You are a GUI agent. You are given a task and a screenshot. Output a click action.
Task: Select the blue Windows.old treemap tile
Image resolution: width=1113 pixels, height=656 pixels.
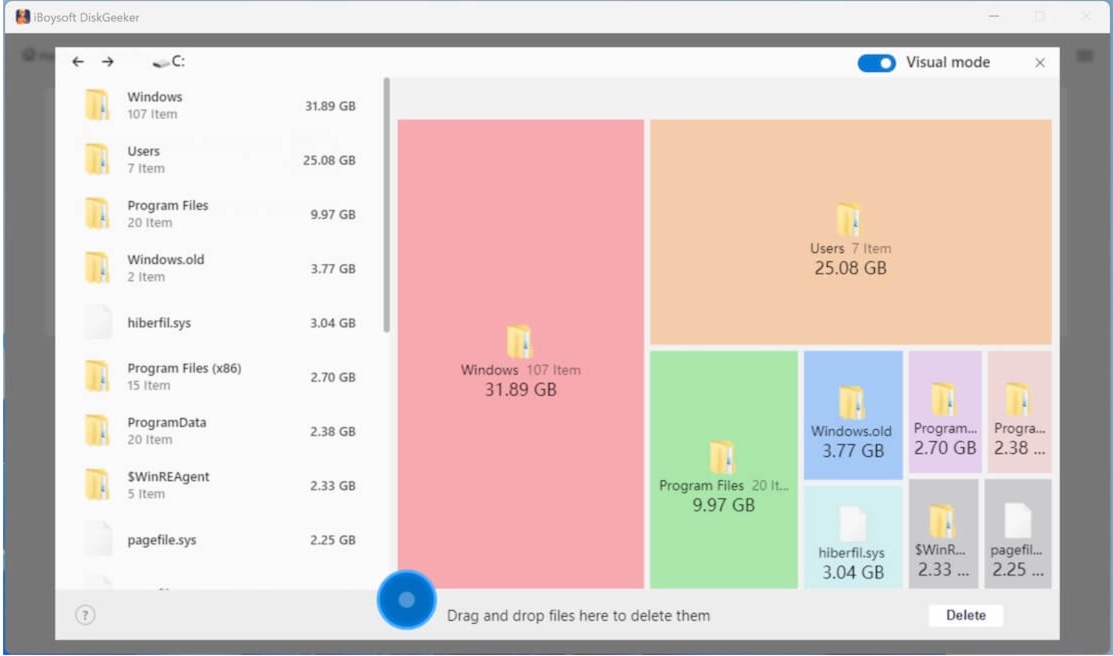click(x=853, y=414)
